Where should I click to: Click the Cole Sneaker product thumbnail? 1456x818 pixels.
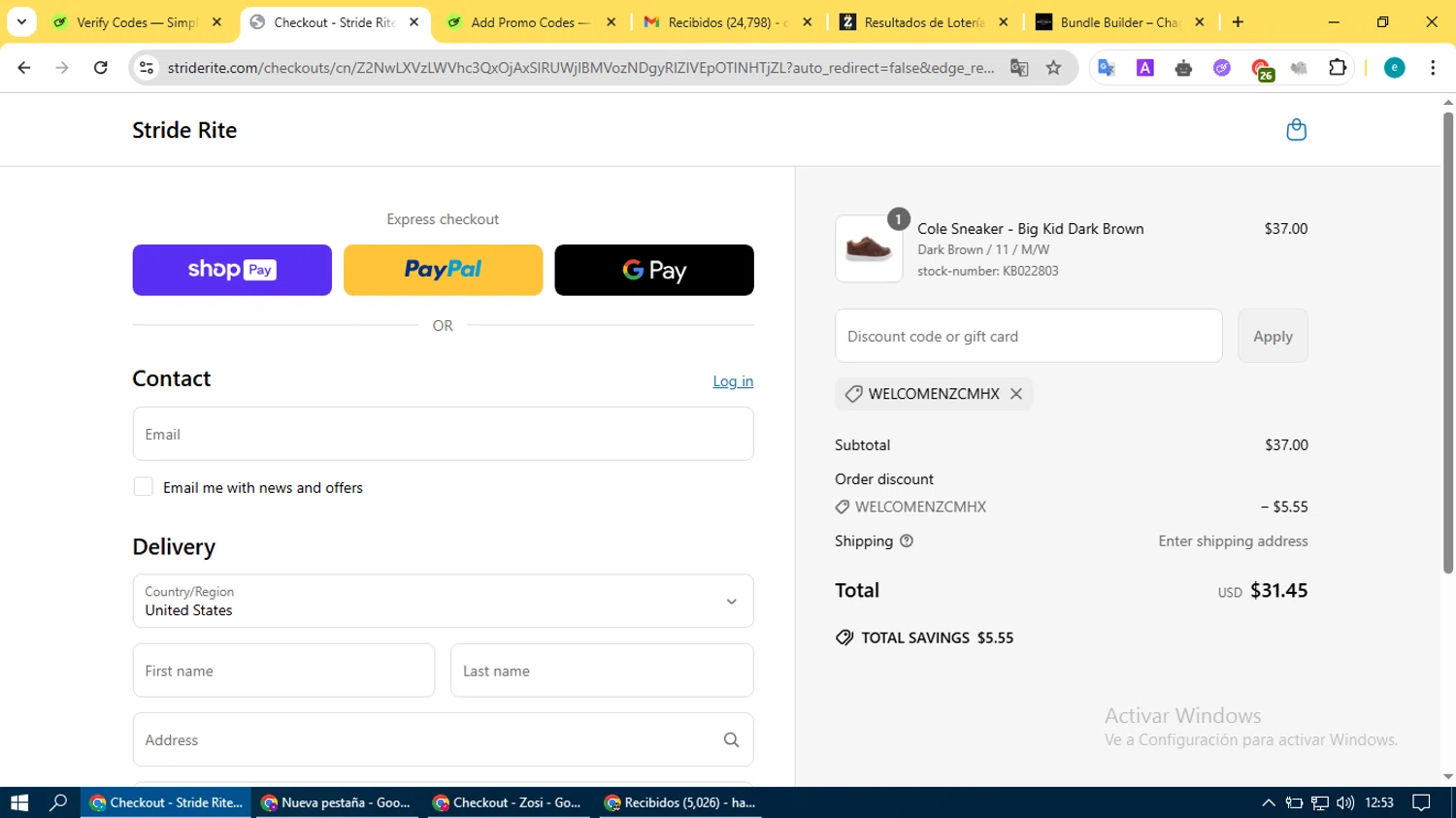(x=869, y=249)
